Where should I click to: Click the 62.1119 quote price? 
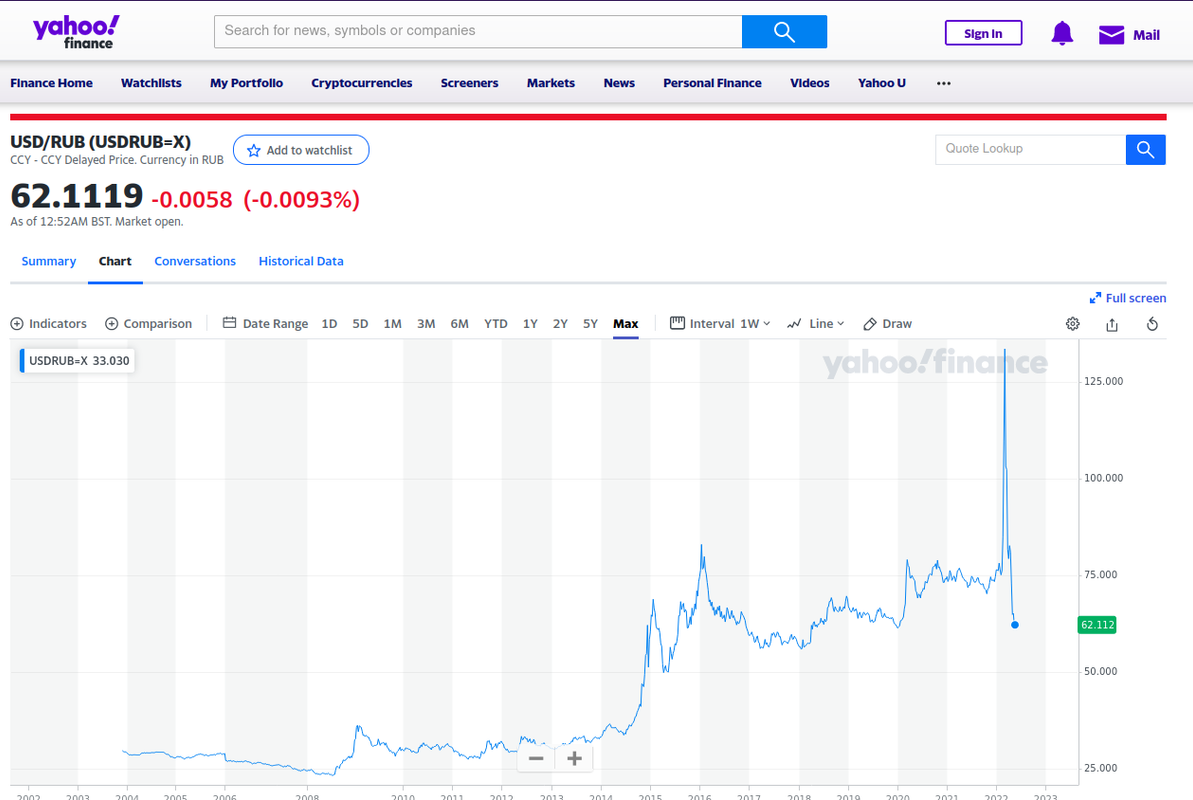tap(77, 196)
